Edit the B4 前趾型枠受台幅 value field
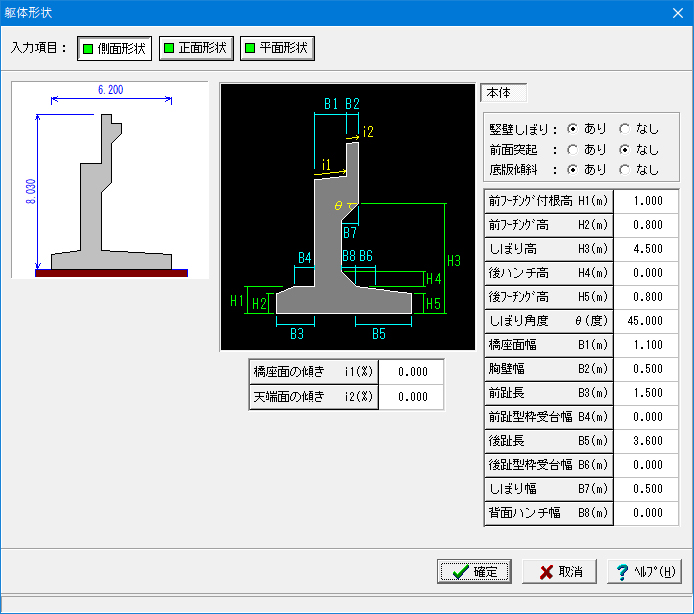 coord(646,417)
